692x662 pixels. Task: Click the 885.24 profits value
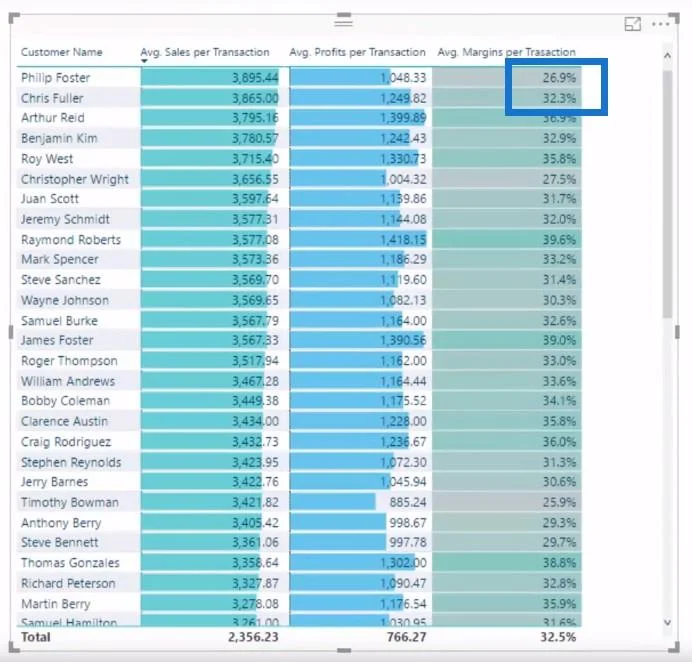408,502
